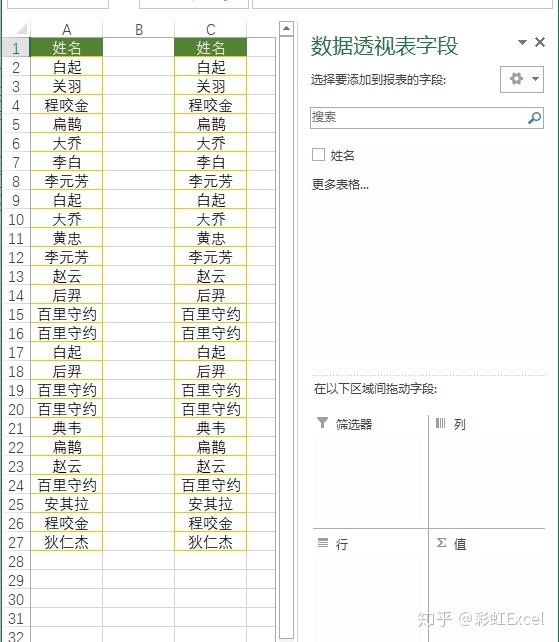Click the 更多表格... link
Viewport: 559px width, 642px height.
[x=340, y=185]
